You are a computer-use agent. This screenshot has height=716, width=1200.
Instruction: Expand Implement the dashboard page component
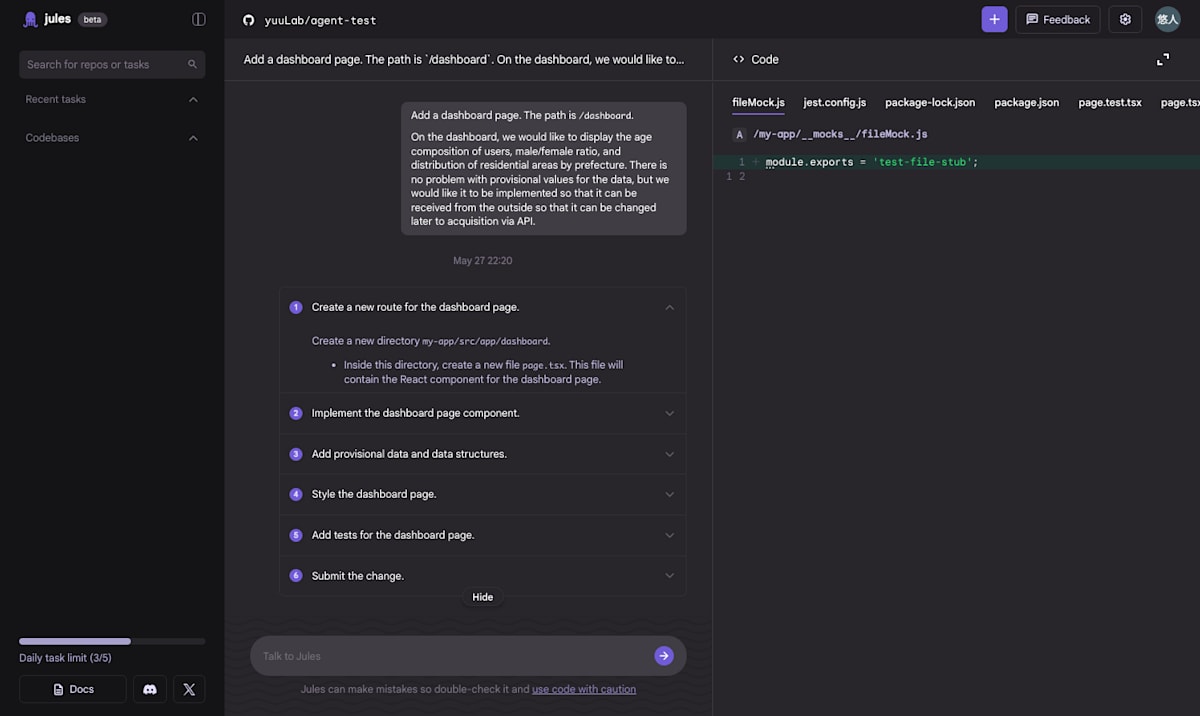[670, 413]
